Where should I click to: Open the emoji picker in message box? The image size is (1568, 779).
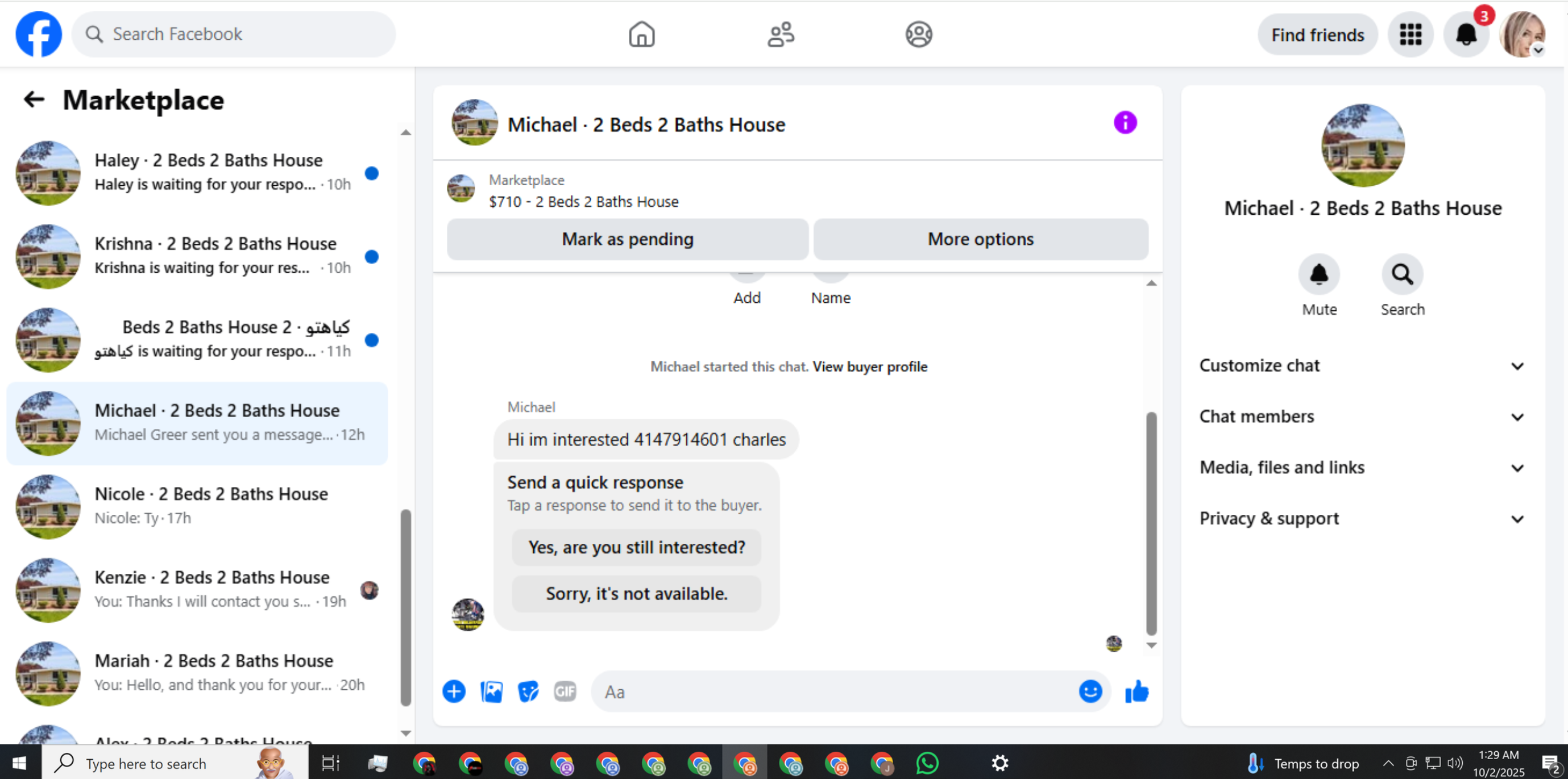coord(1089,691)
